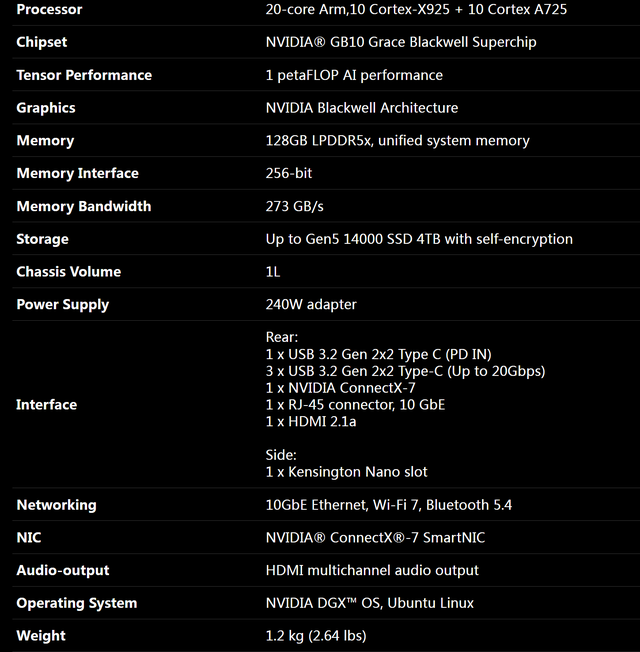640x652 pixels.
Task: Click the Storage row label
Action: 42,239
